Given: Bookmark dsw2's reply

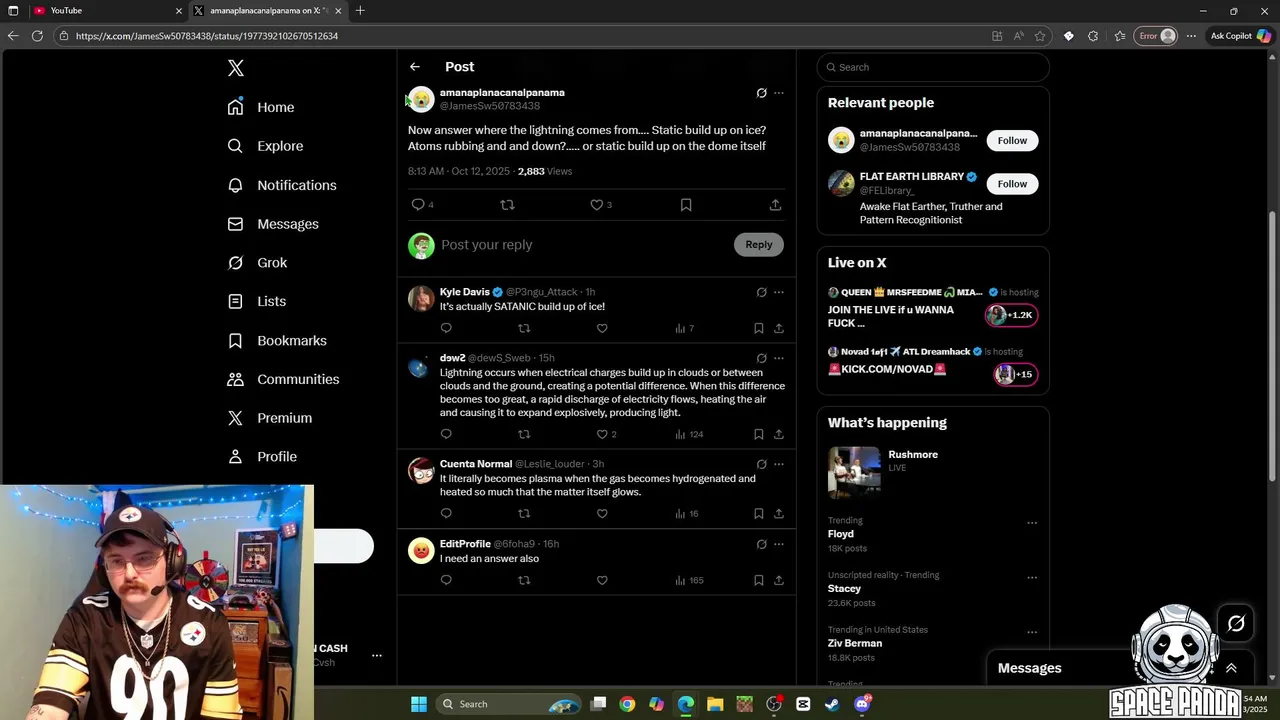Looking at the screenshot, I should (x=759, y=434).
